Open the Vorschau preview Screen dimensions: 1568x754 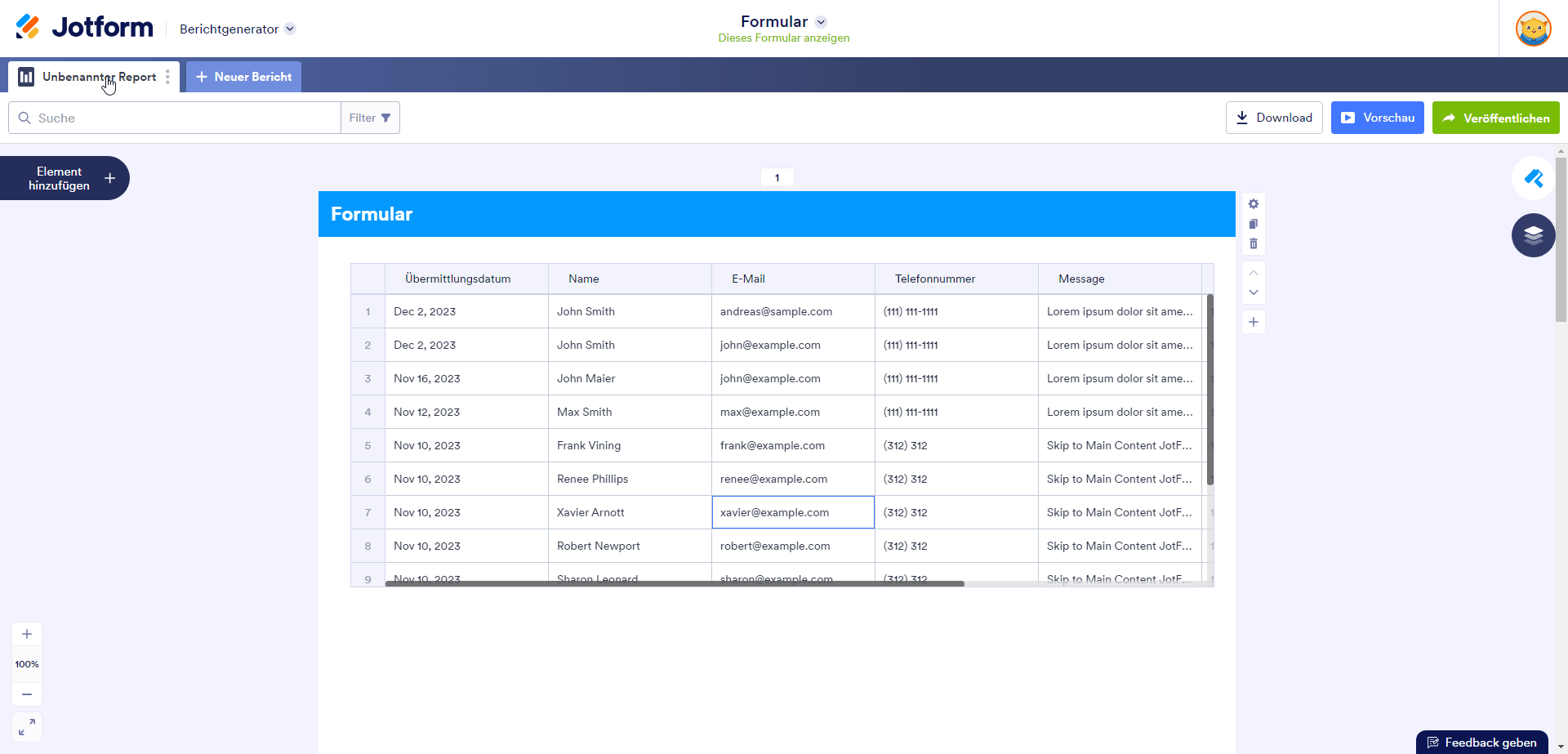pyautogui.click(x=1377, y=118)
